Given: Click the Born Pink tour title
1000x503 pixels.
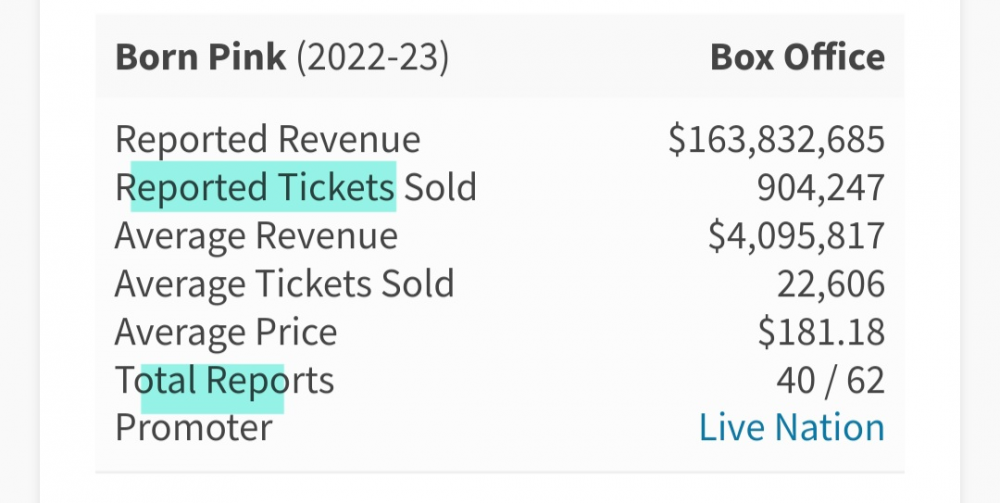Looking at the screenshot, I should click(x=201, y=57).
